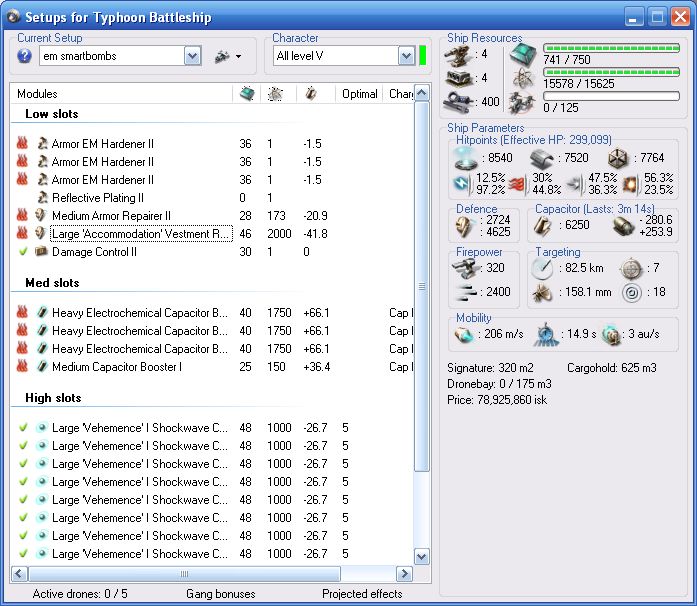
Task: Click the turret hardpoints icon
Action: 458,55
